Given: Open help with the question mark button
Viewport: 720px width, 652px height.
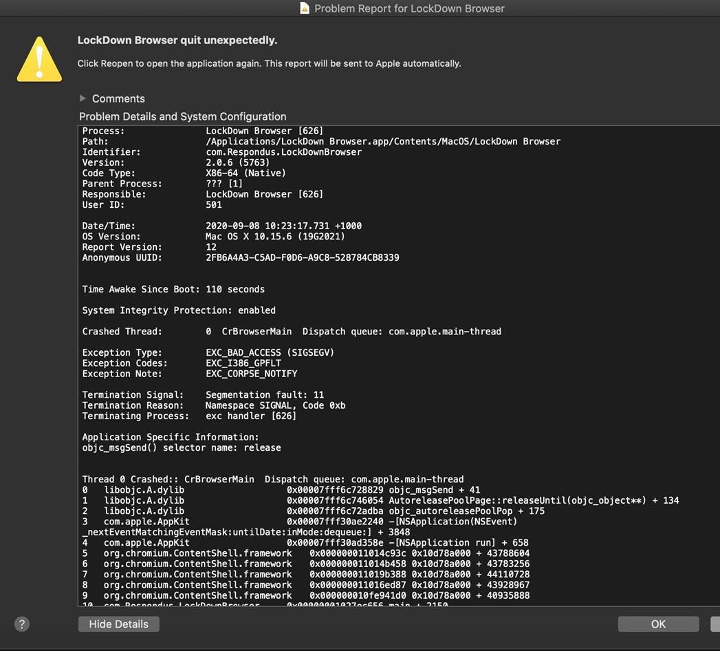Looking at the screenshot, I should [22, 624].
